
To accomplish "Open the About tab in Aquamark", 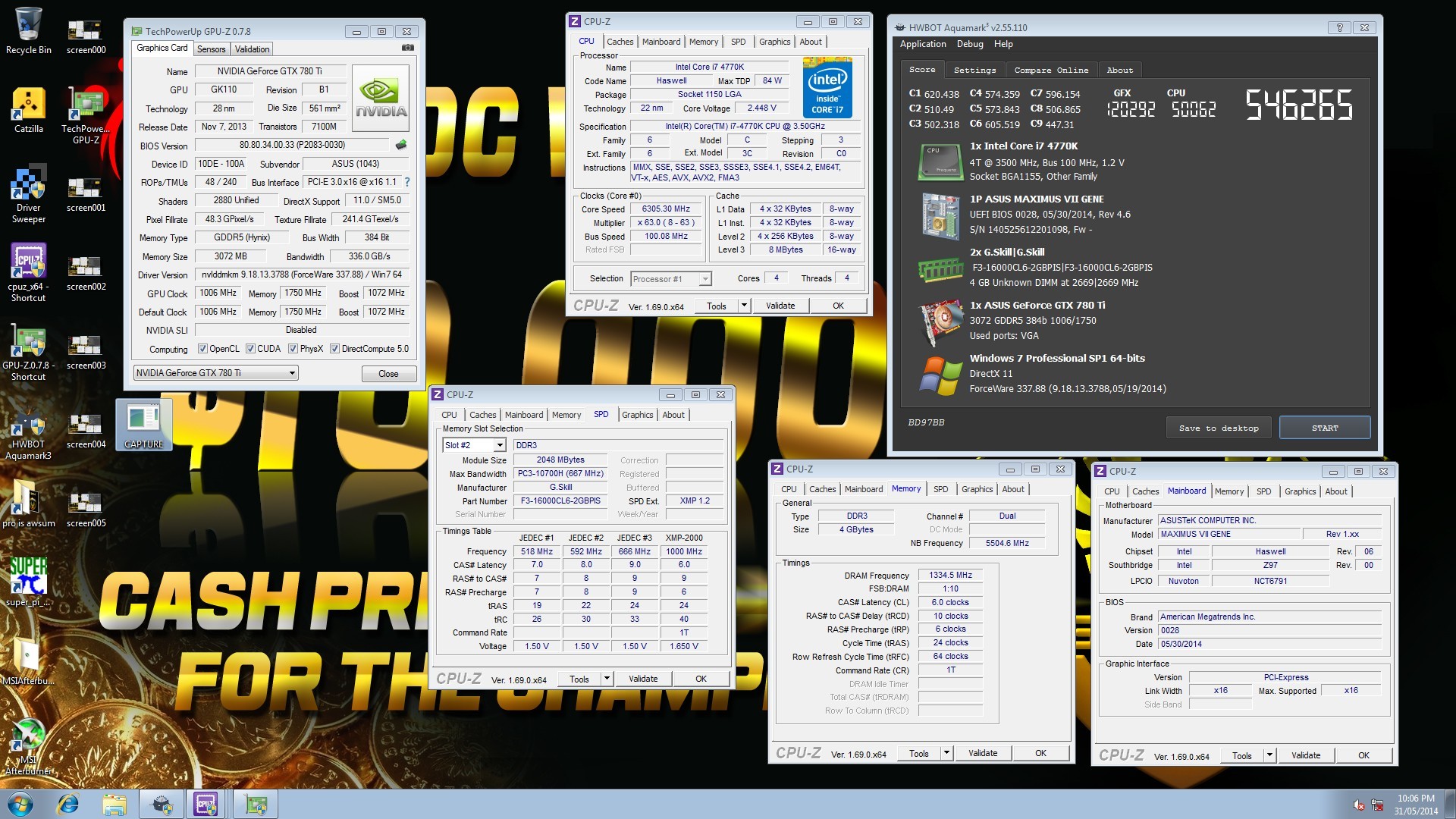I will coord(1119,70).
